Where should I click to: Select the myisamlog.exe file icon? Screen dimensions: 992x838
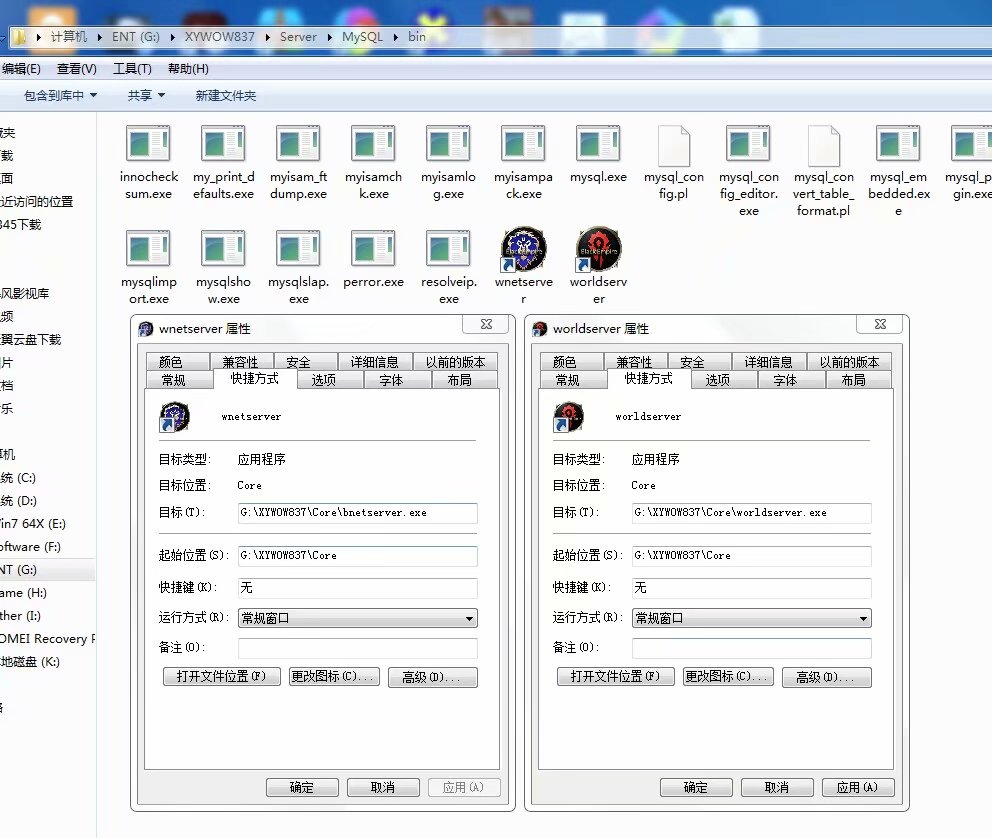[448, 143]
